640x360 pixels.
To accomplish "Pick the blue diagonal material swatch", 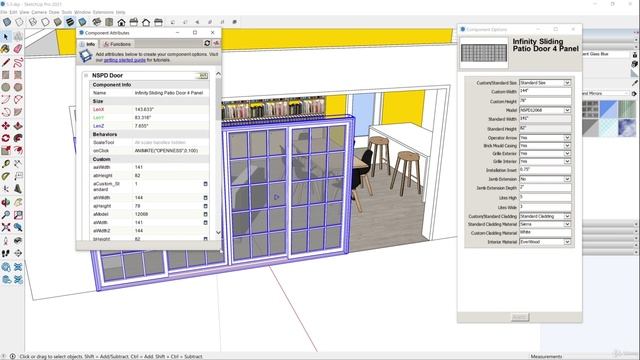I will click(x=608, y=109).
